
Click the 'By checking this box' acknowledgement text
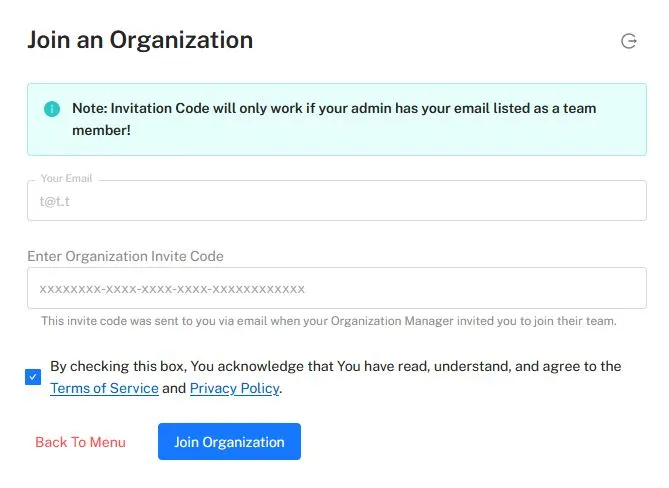click(335, 377)
